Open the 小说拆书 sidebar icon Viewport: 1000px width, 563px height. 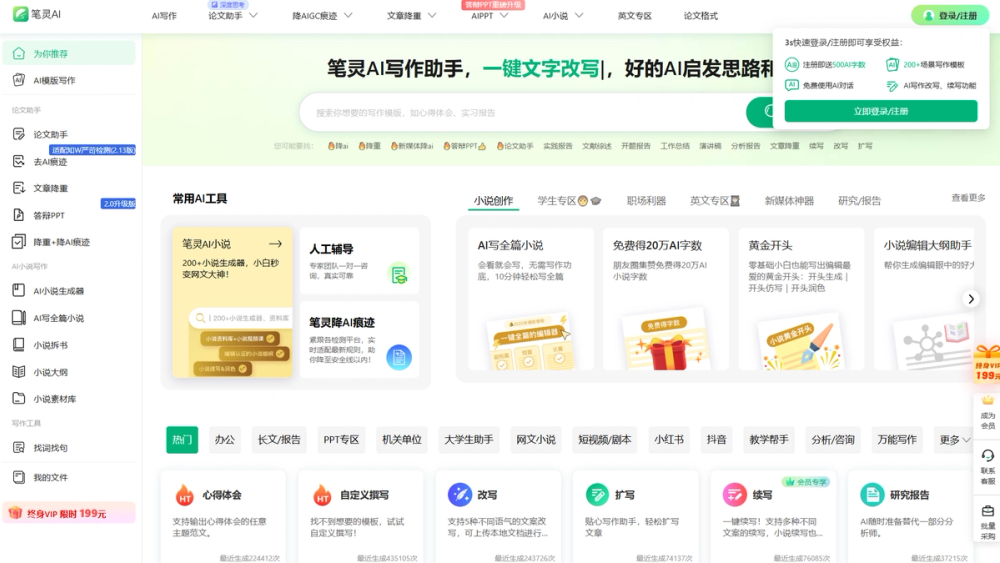click(x=19, y=345)
